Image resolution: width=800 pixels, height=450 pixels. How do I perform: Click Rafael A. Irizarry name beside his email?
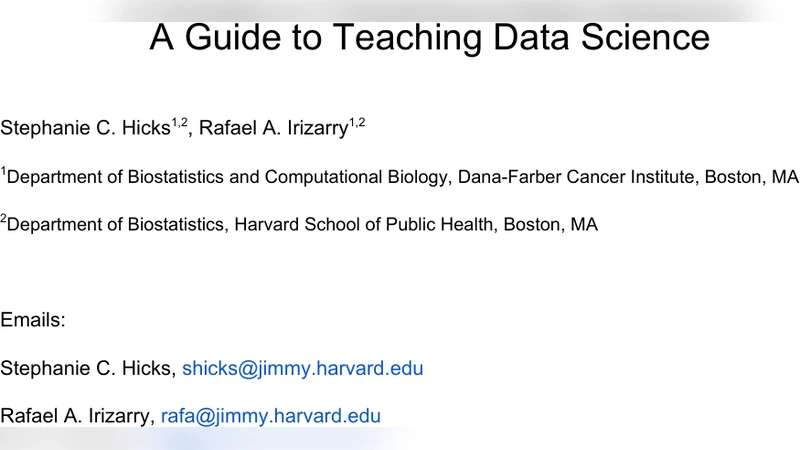[75, 416]
